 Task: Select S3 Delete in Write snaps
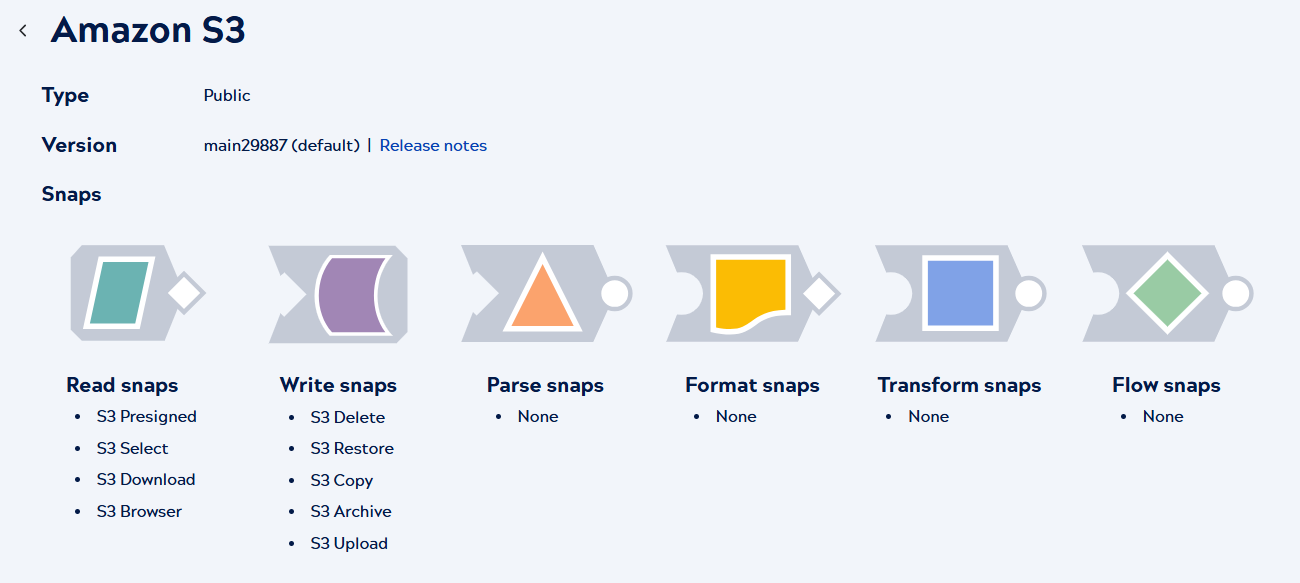[x=347, y=418]
